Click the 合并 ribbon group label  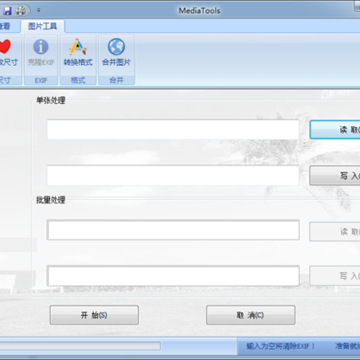point(116,80)
